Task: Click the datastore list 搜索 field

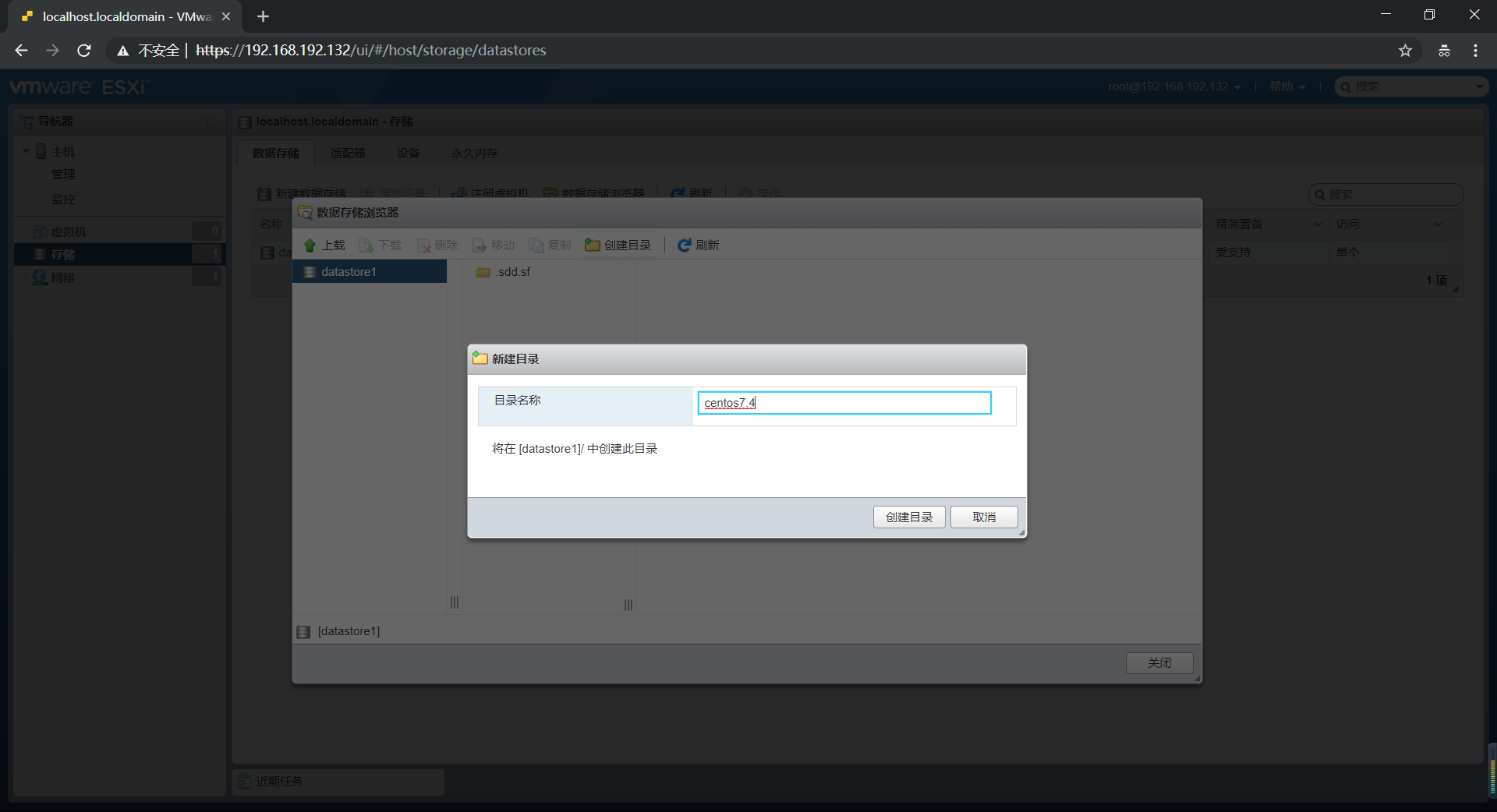Action: click(x=1386, y=194)
